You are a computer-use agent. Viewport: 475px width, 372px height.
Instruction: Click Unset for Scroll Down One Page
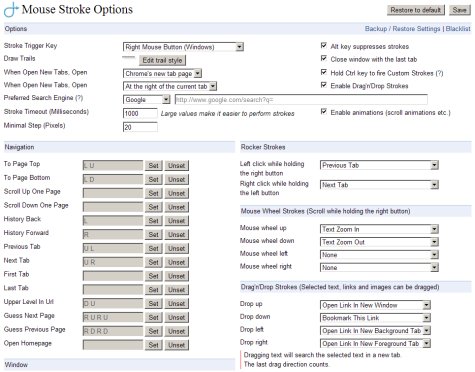(177, 207)
